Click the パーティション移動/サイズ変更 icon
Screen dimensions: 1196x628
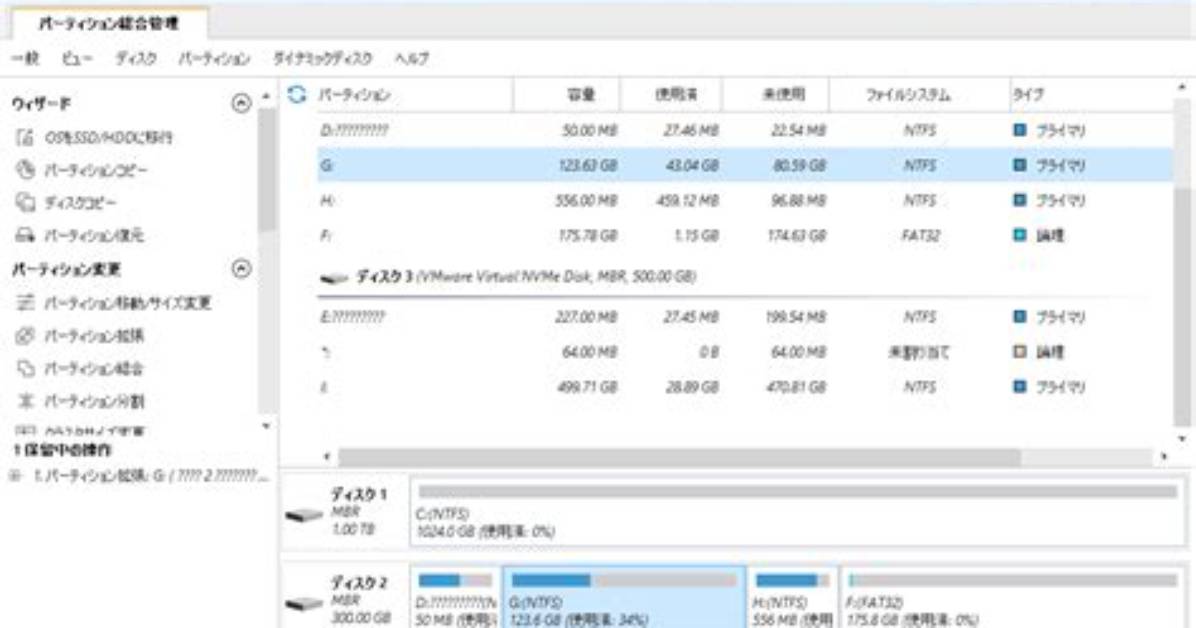pos(25,303)
